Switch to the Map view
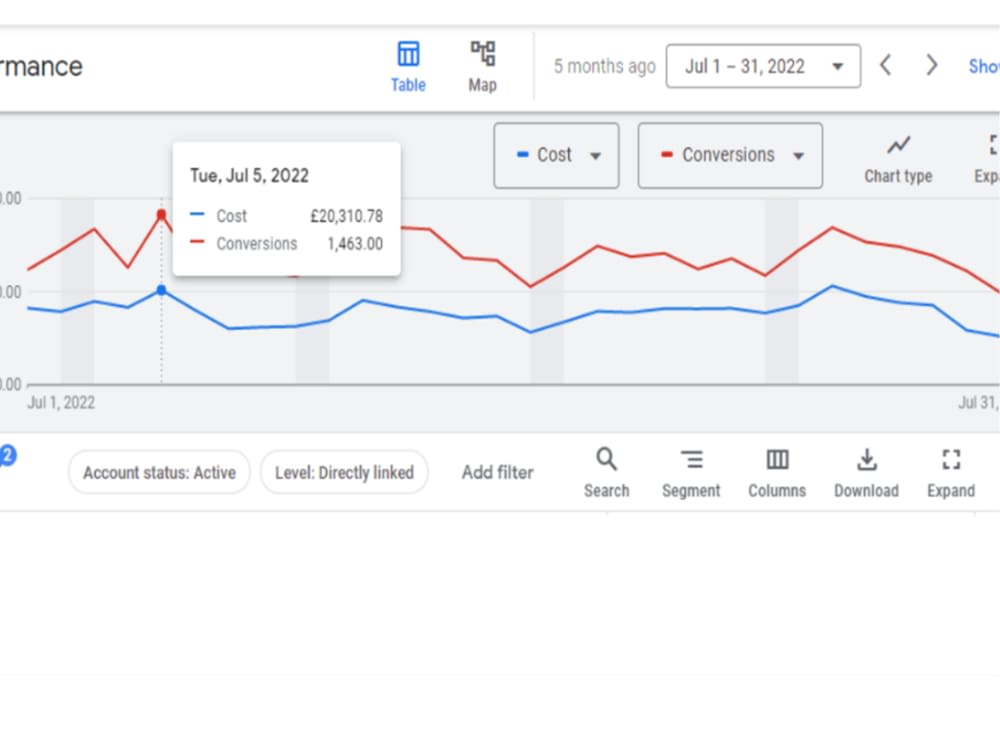Image resolution: width=1000 pixels, height=750 pixels. click(483, 67)
